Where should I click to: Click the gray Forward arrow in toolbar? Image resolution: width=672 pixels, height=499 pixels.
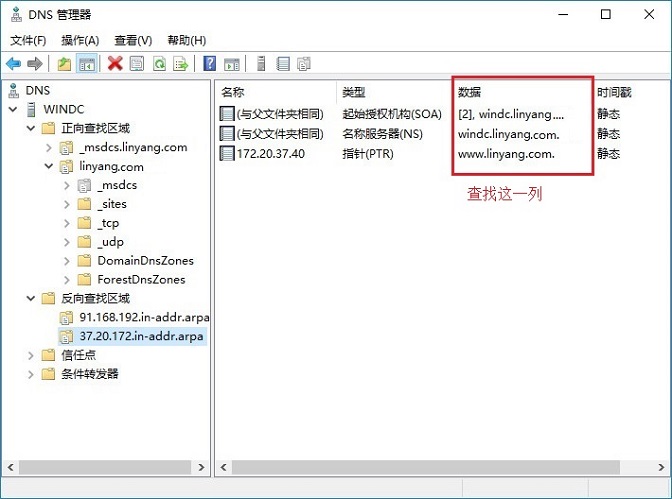[35, 64]
